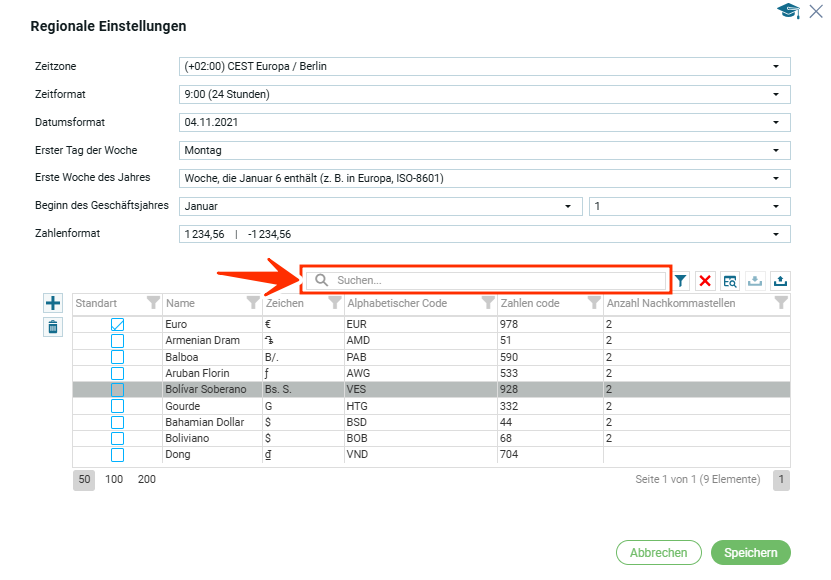Click the Abbrechen button
831x580 pixels.
658,553
